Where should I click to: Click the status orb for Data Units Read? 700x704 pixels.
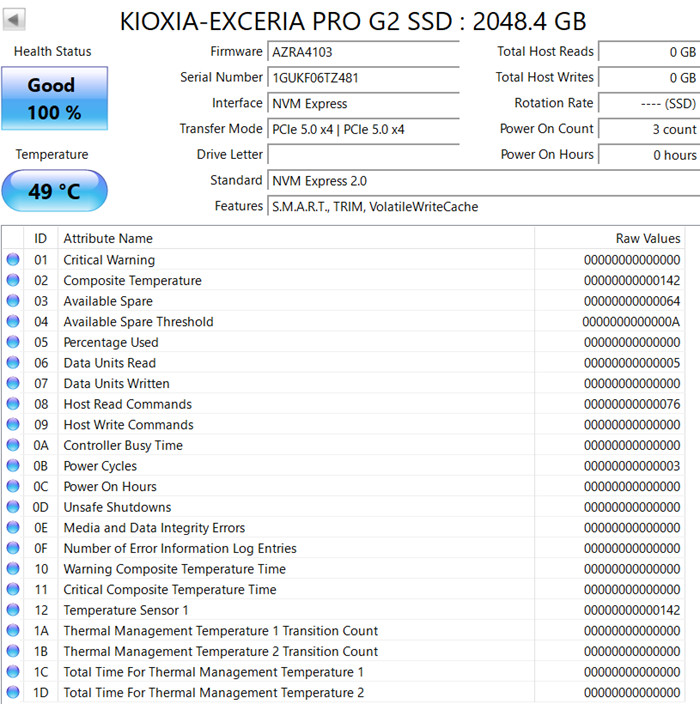click(13, 362)
